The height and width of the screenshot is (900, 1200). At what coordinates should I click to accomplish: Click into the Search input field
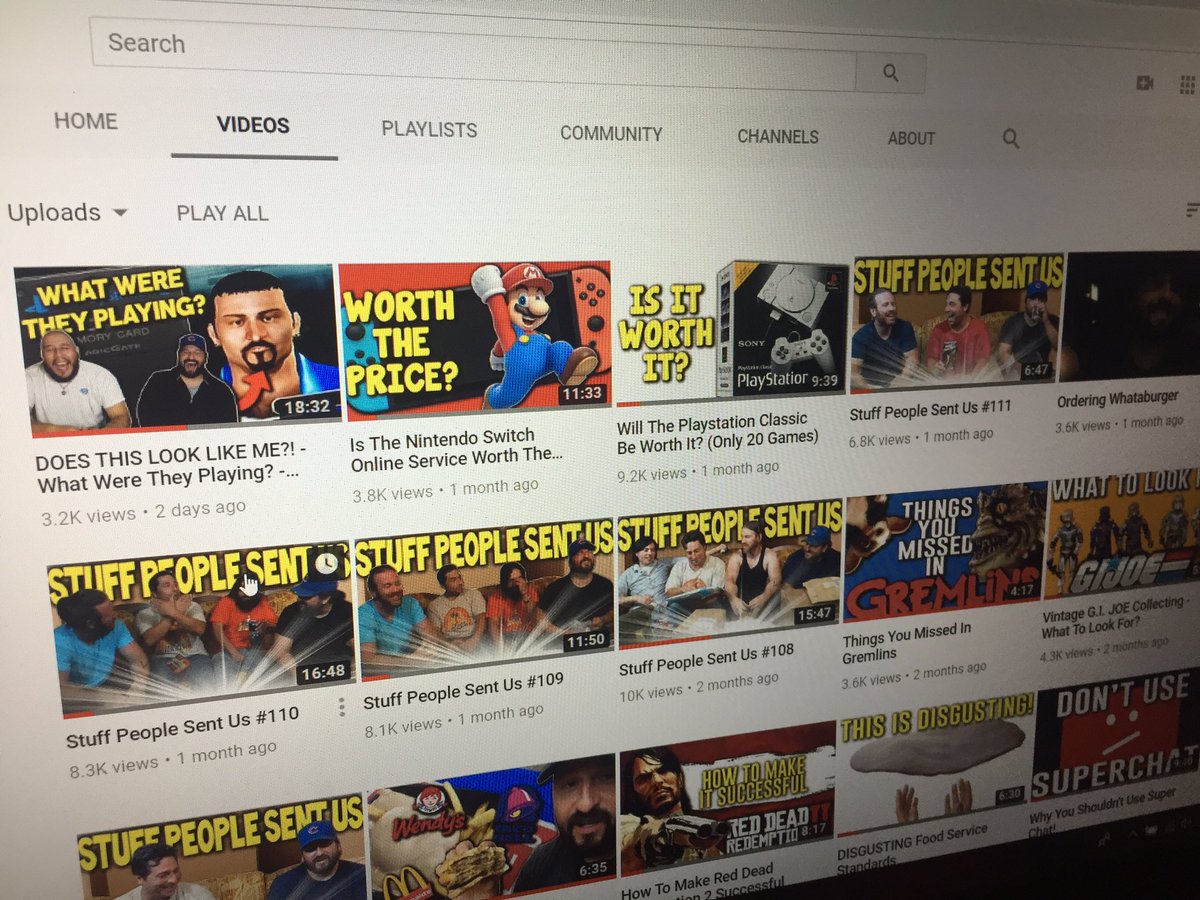[472, 57]
